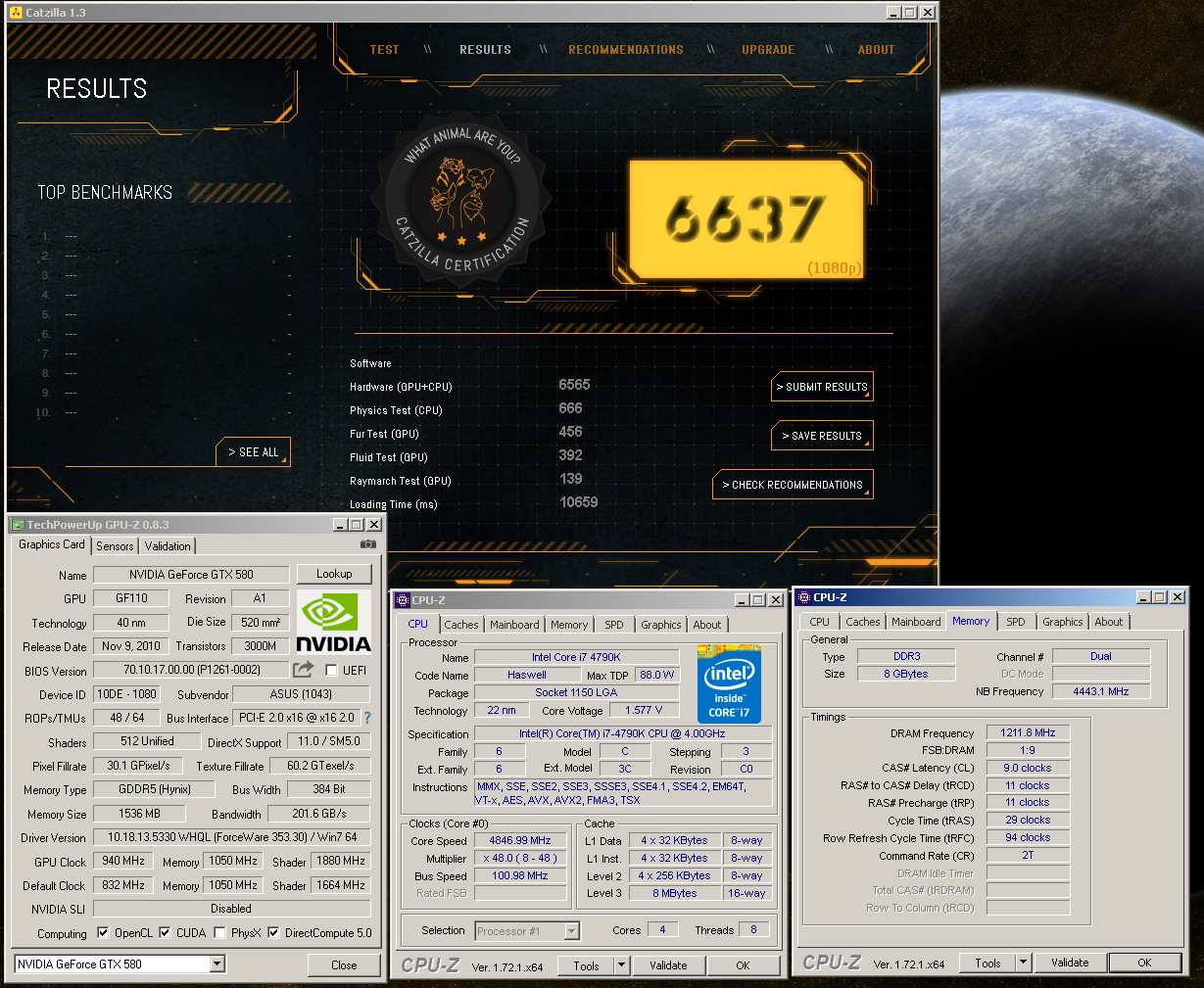Click the CHECK RECOMMENDATIONS button
Screen dimensions: 1204x988
pyautogui.click(x=793, y=485)
